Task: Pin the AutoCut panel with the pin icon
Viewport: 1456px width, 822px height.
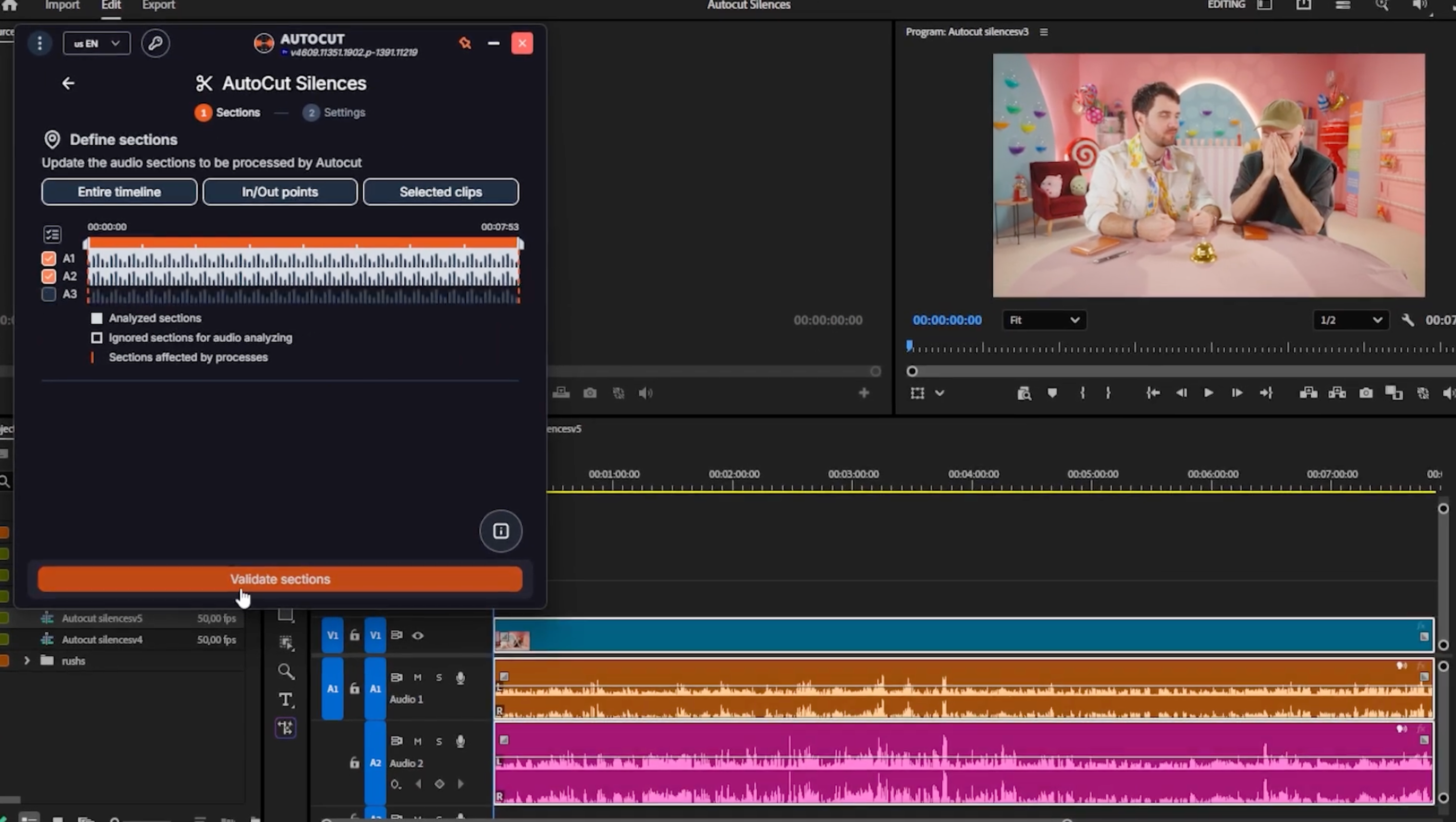Action: 465,43
